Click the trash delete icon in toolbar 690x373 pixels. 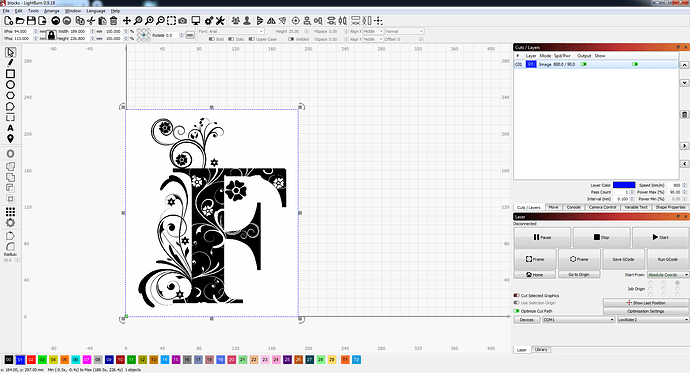coord(114,21)
